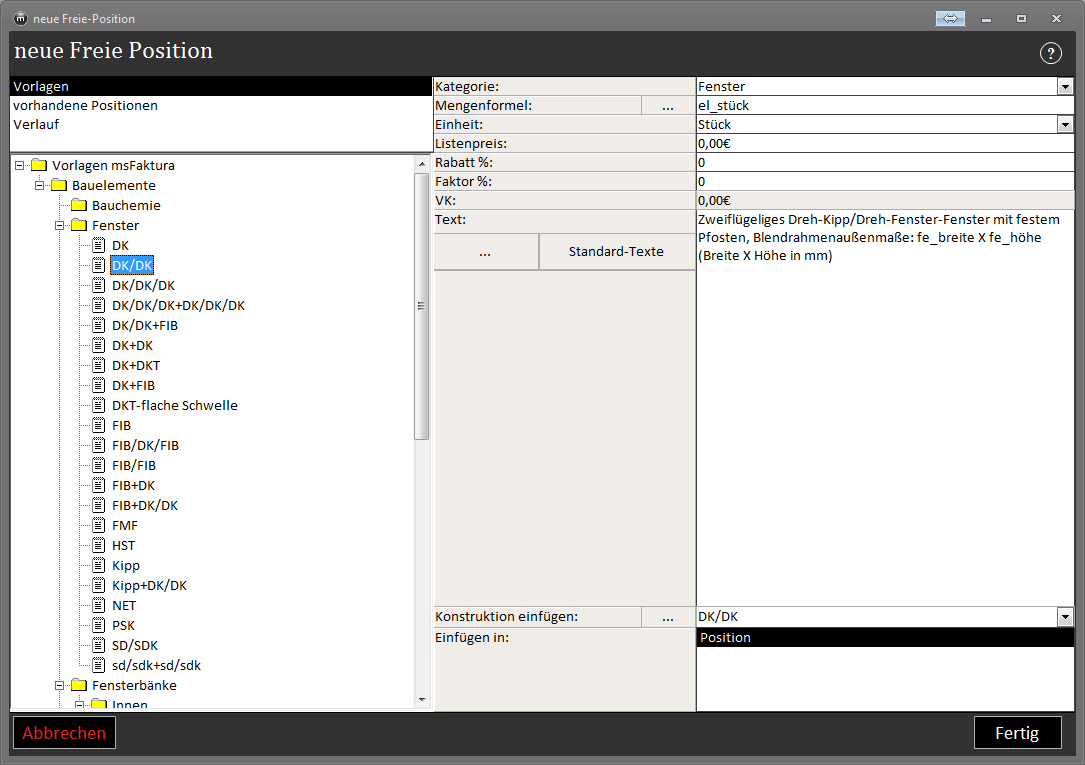The width and height of the screenshot is (1085, 765).
Task: Select the sd/sdk+sd/sdk template
Action: (156, 665)
